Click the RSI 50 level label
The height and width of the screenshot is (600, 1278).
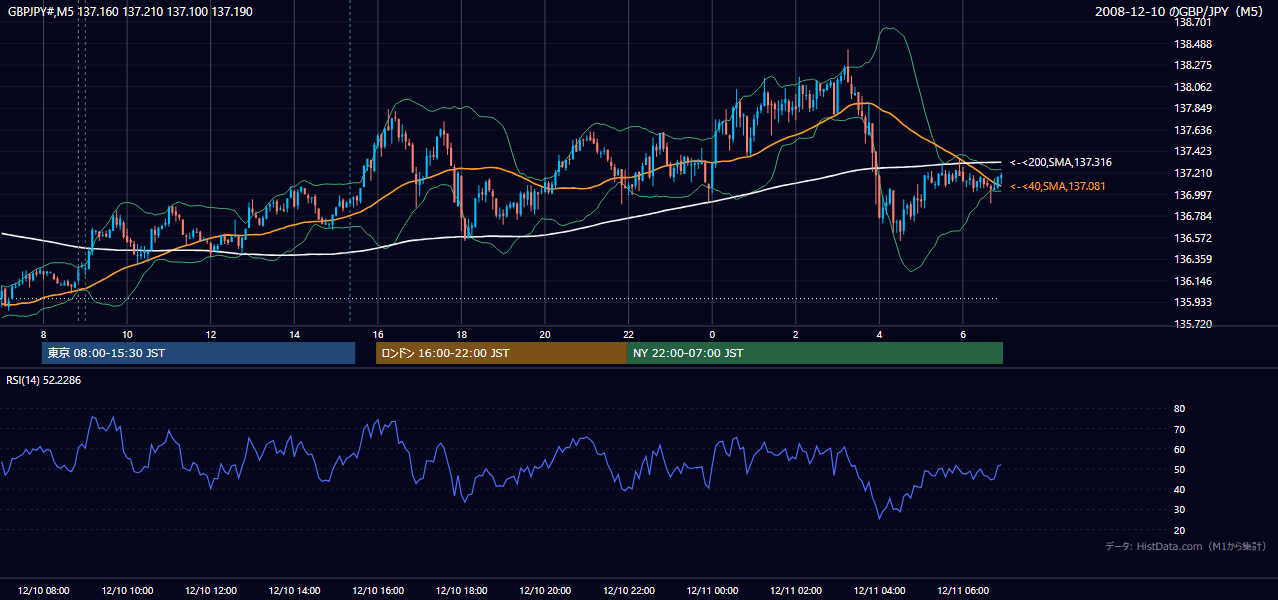[1179, 469]
